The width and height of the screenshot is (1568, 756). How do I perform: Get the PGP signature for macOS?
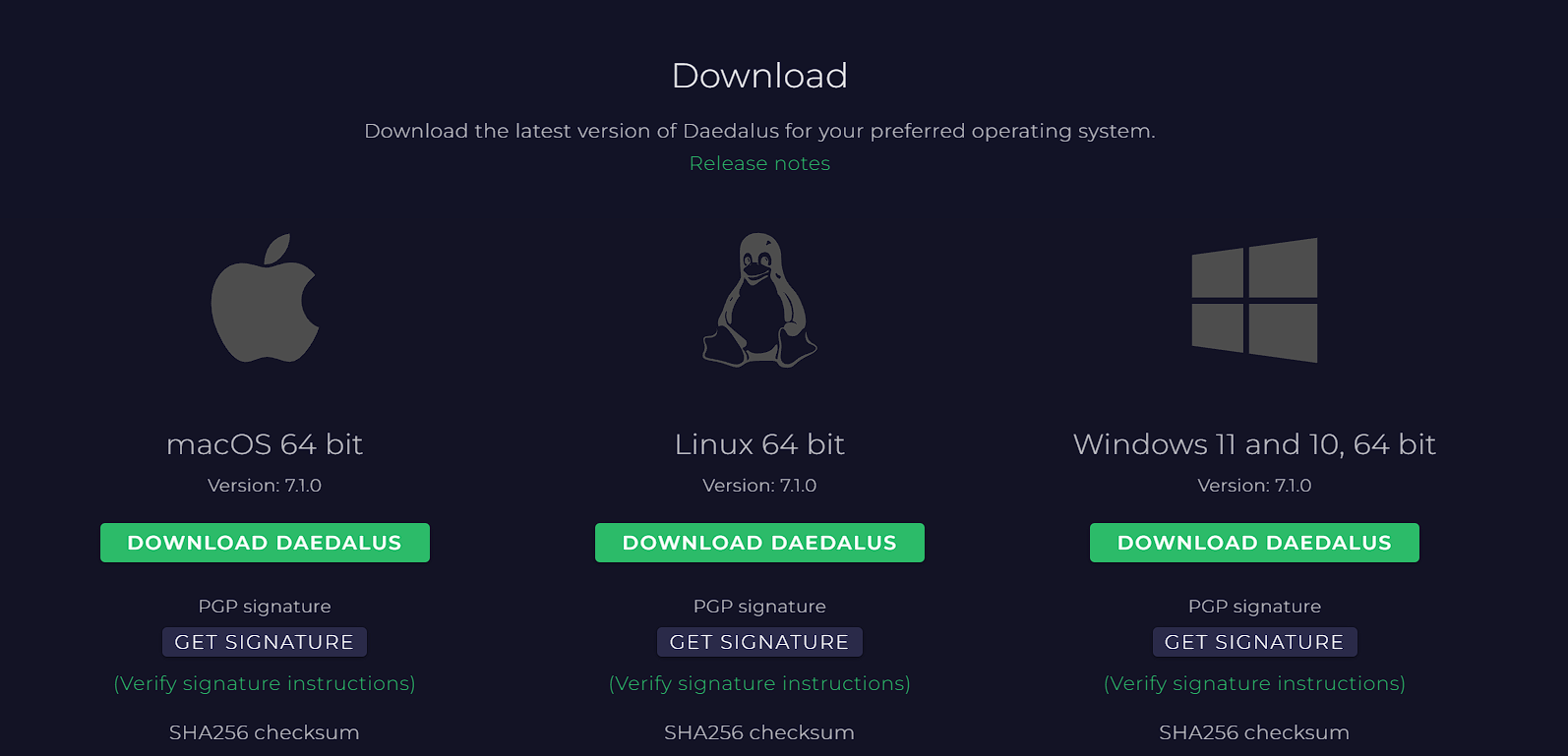pyautogui.click(x=265, y=642)
